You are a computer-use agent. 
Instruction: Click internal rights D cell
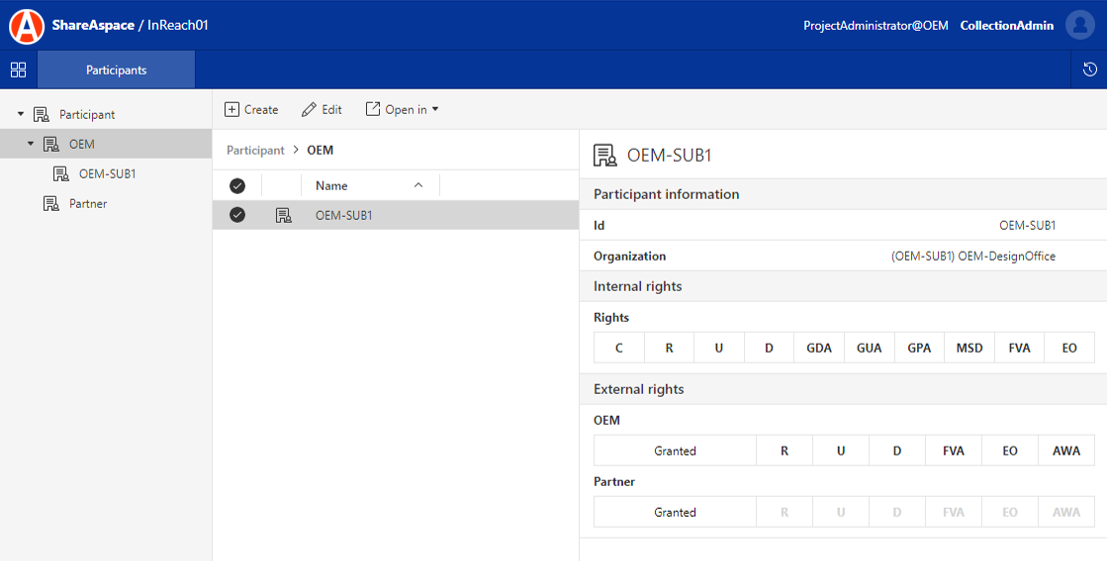[769, 348]
